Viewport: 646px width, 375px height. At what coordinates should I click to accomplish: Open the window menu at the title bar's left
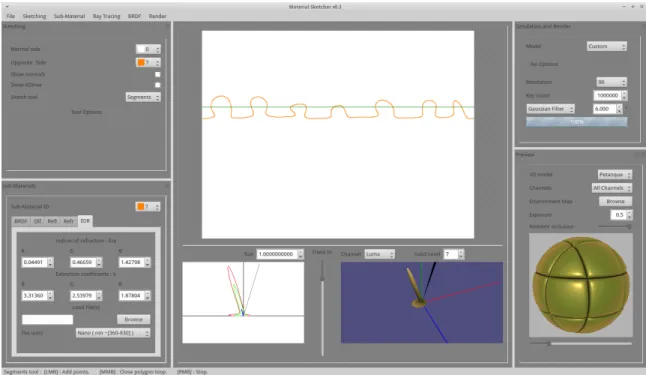(7, 7)
